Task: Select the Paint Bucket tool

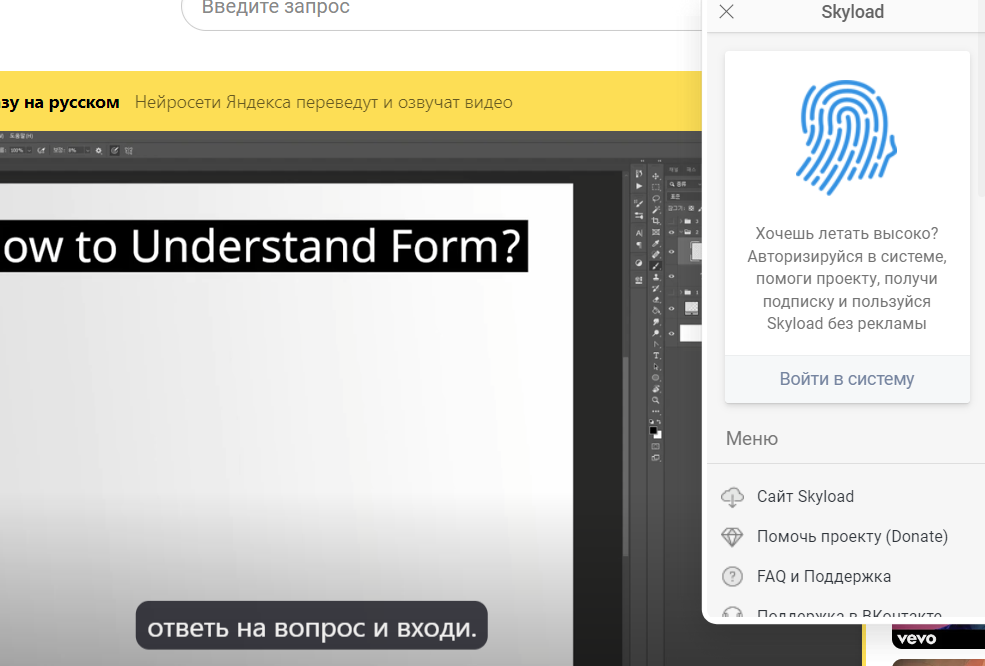Action: [656, 310]
